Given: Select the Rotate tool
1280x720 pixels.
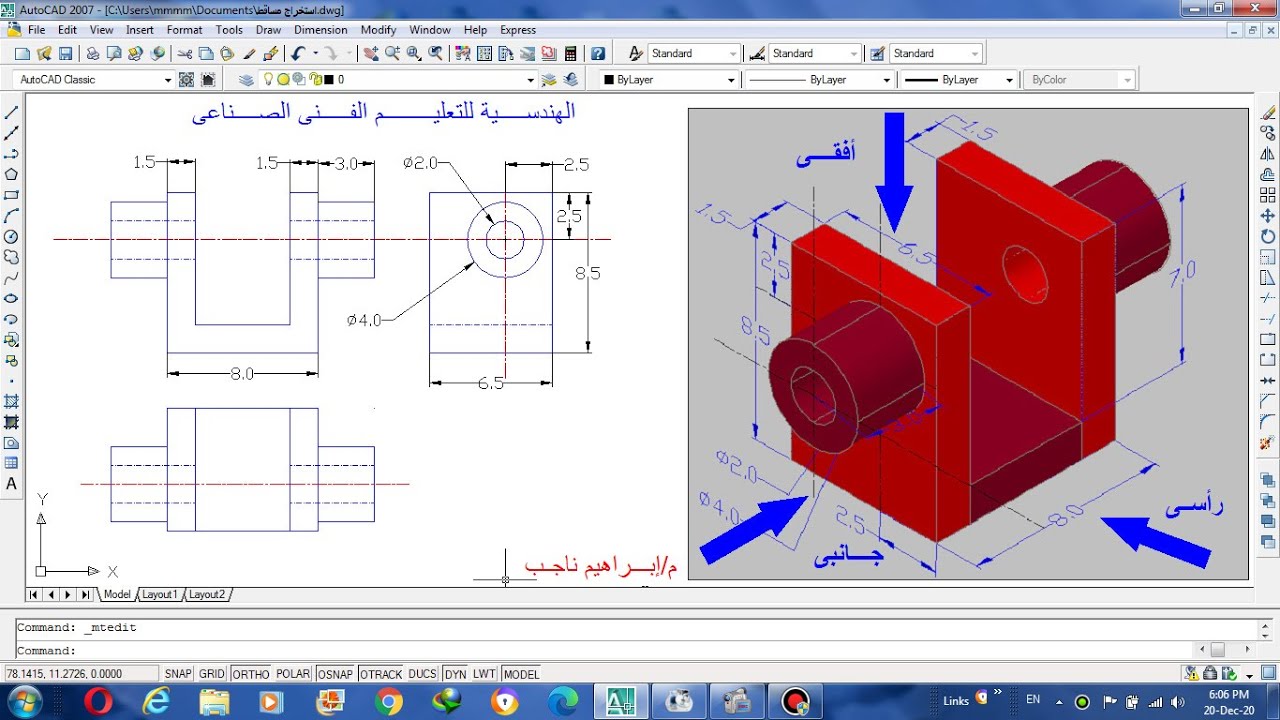Looking at the screenshot, I should (x=1268, y=236).
